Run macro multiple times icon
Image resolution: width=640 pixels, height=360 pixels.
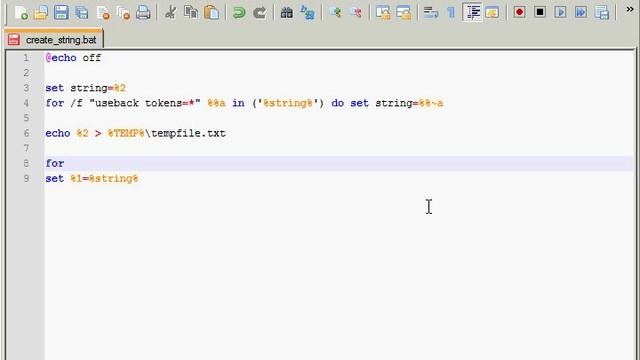(x=581, y=13)
